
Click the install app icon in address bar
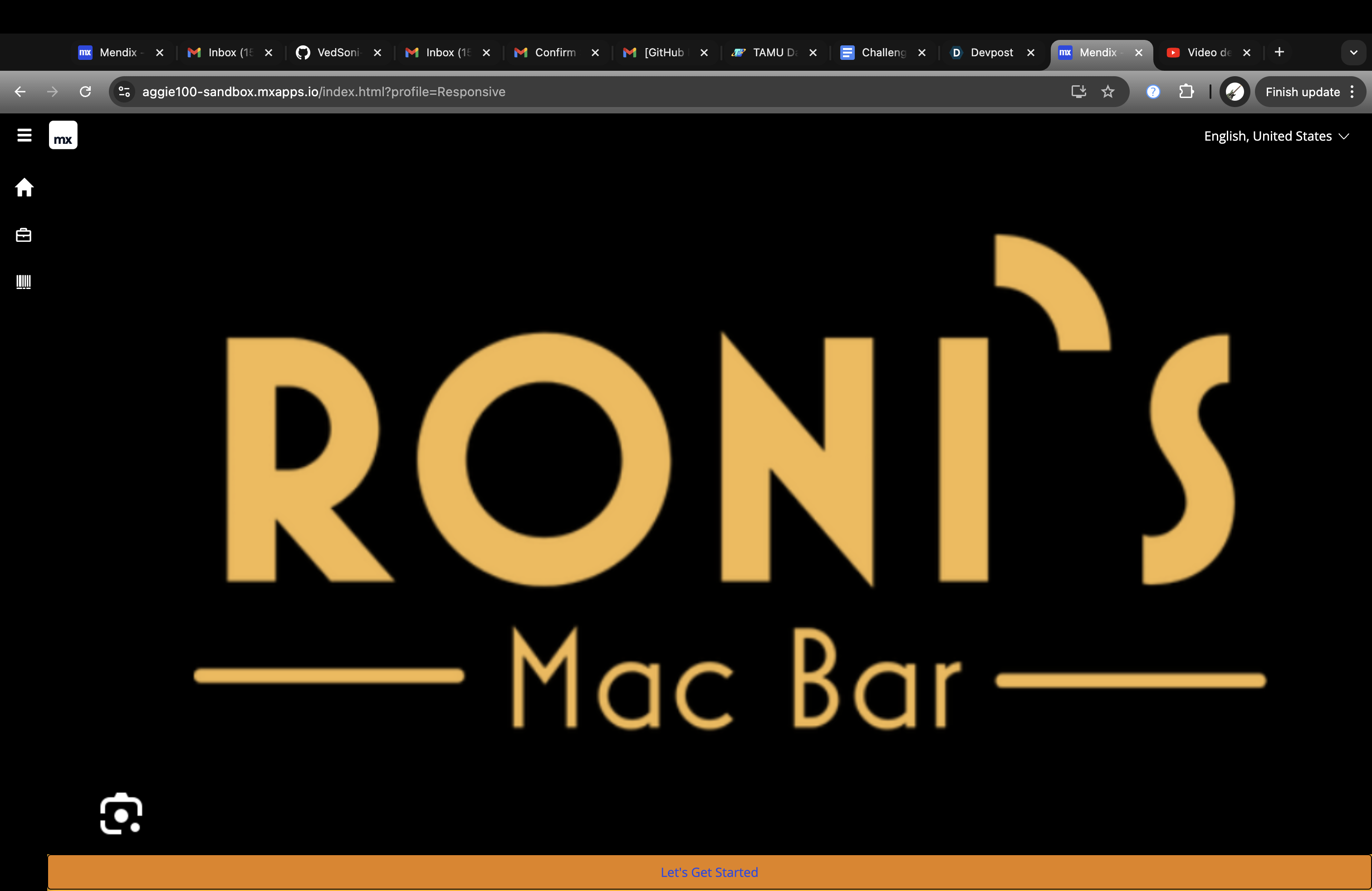pos(1078,92)
